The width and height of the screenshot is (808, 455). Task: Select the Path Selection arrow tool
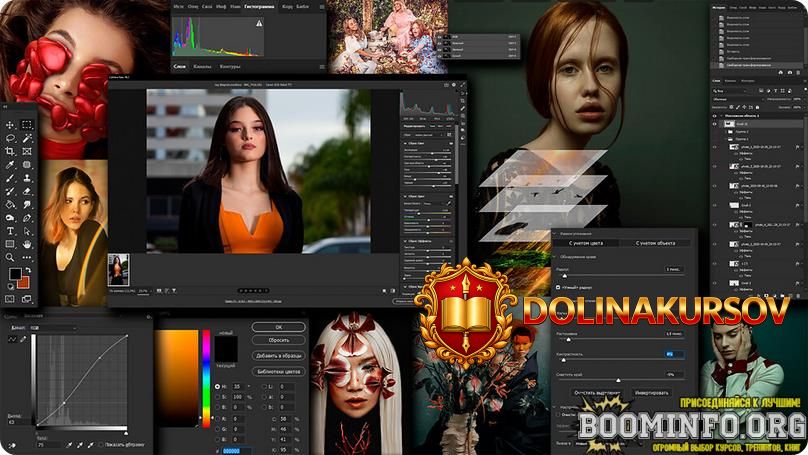coord(27,231)
